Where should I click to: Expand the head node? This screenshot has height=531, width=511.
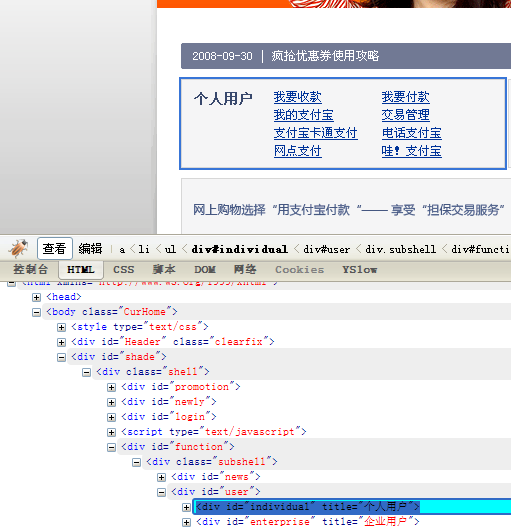coord(36,297)
